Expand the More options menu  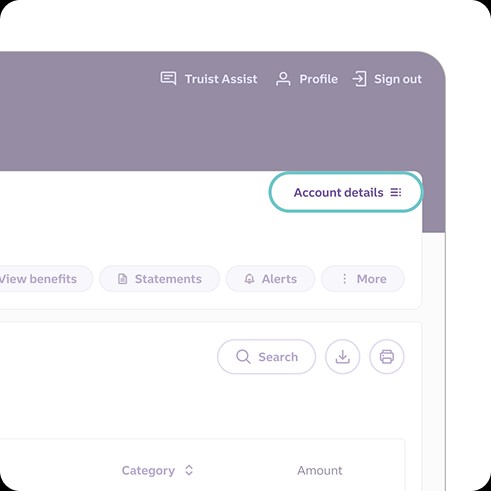pos(363,279)
